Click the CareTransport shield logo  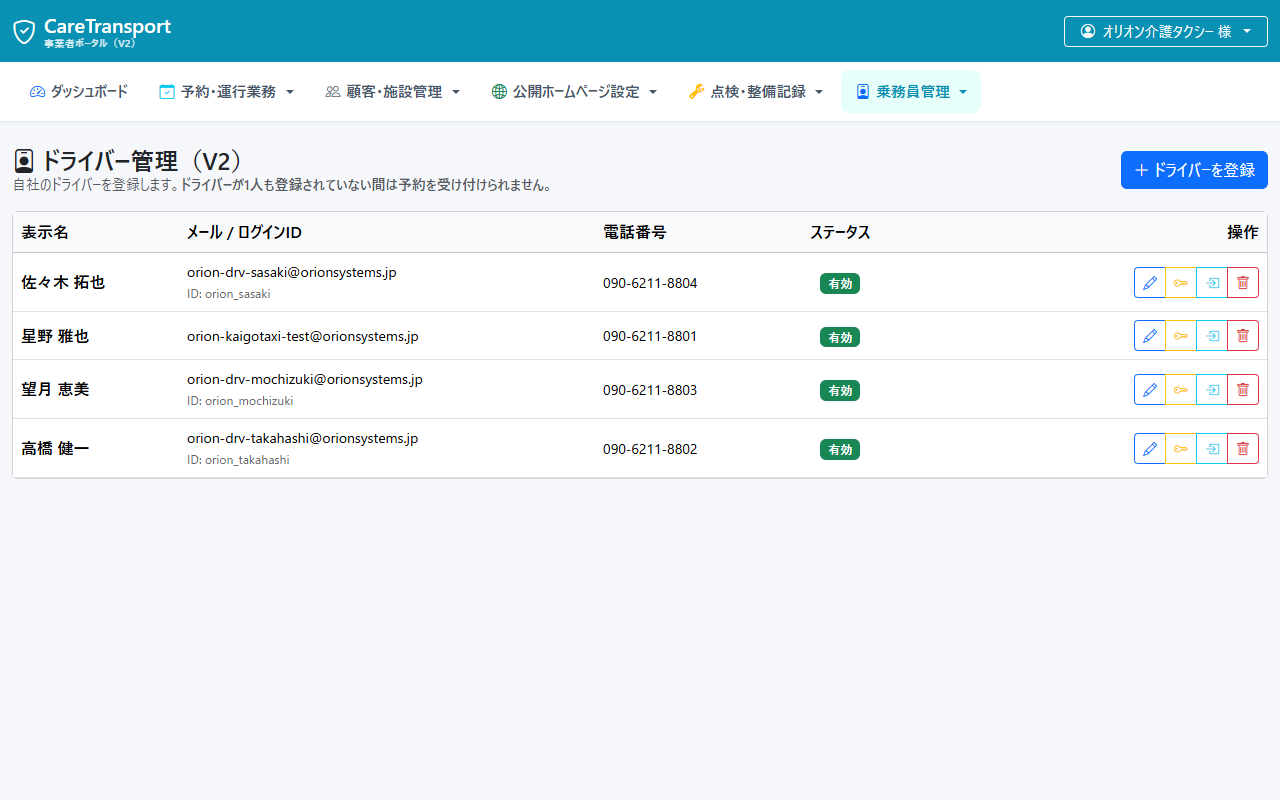click(24, 32)
